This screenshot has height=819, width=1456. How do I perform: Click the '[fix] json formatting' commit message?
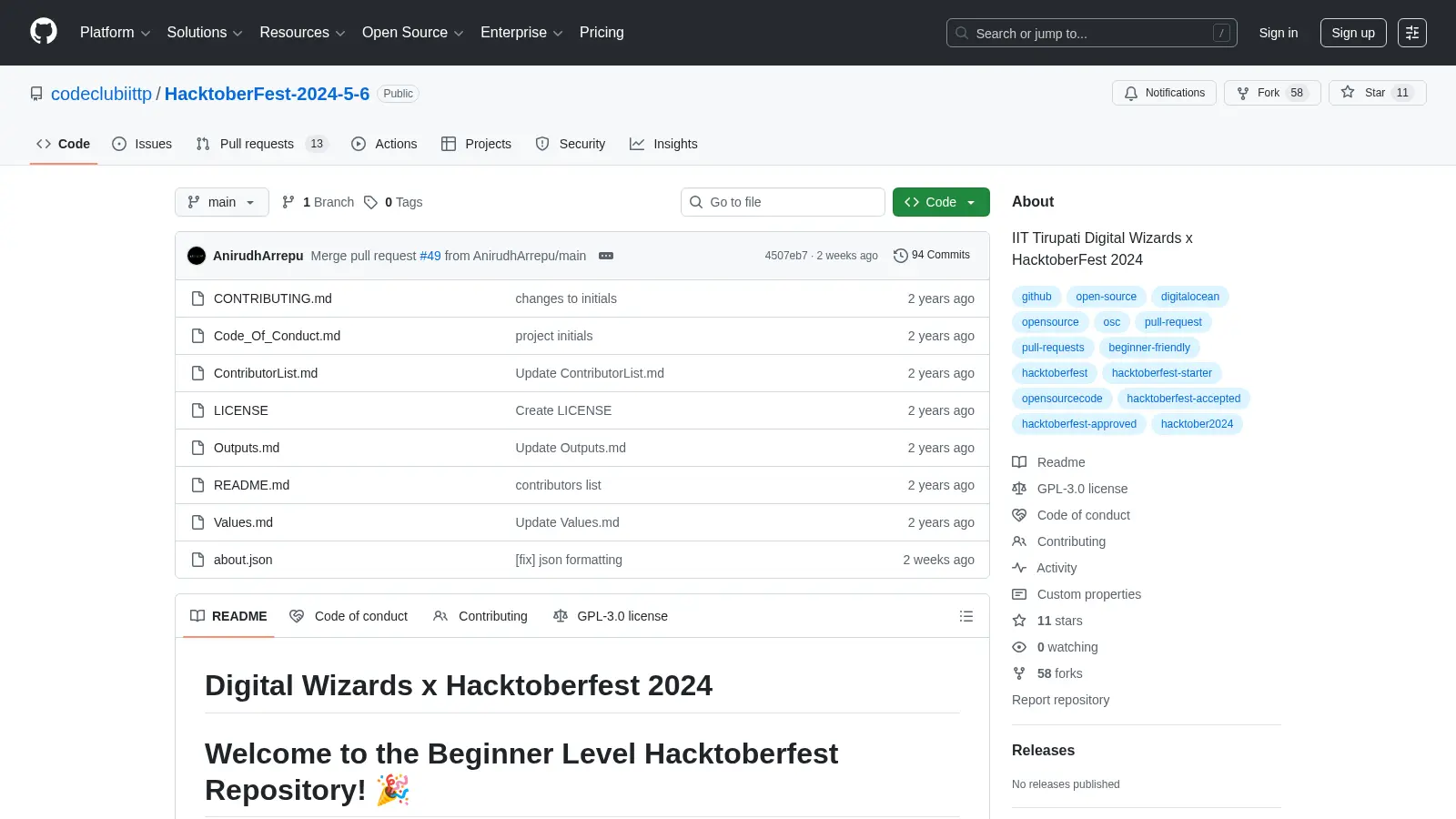569,560
